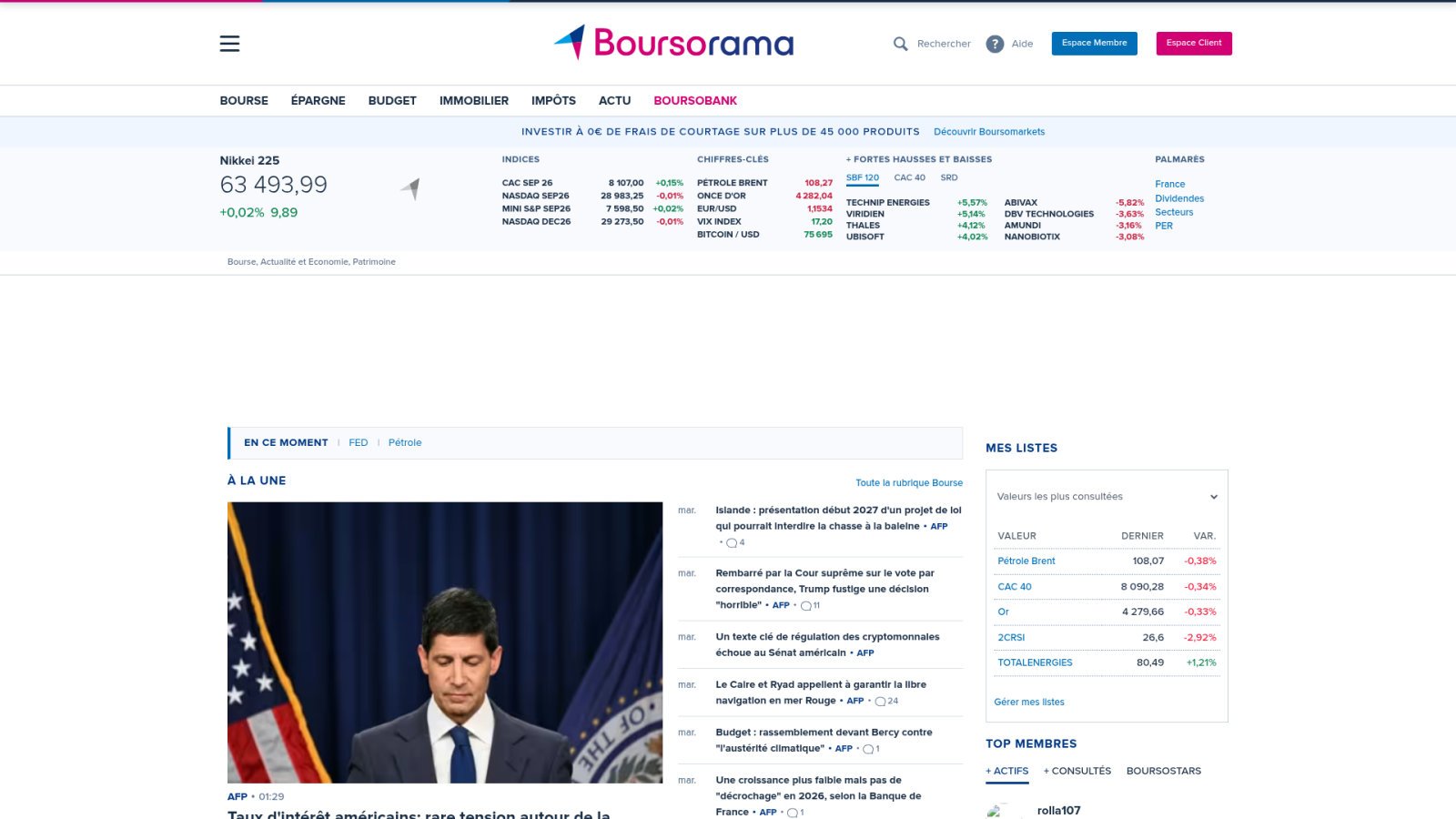Open the CAC SEP 26 index
The width and height of the screenshot is (1456, 819).
point(527,183)
